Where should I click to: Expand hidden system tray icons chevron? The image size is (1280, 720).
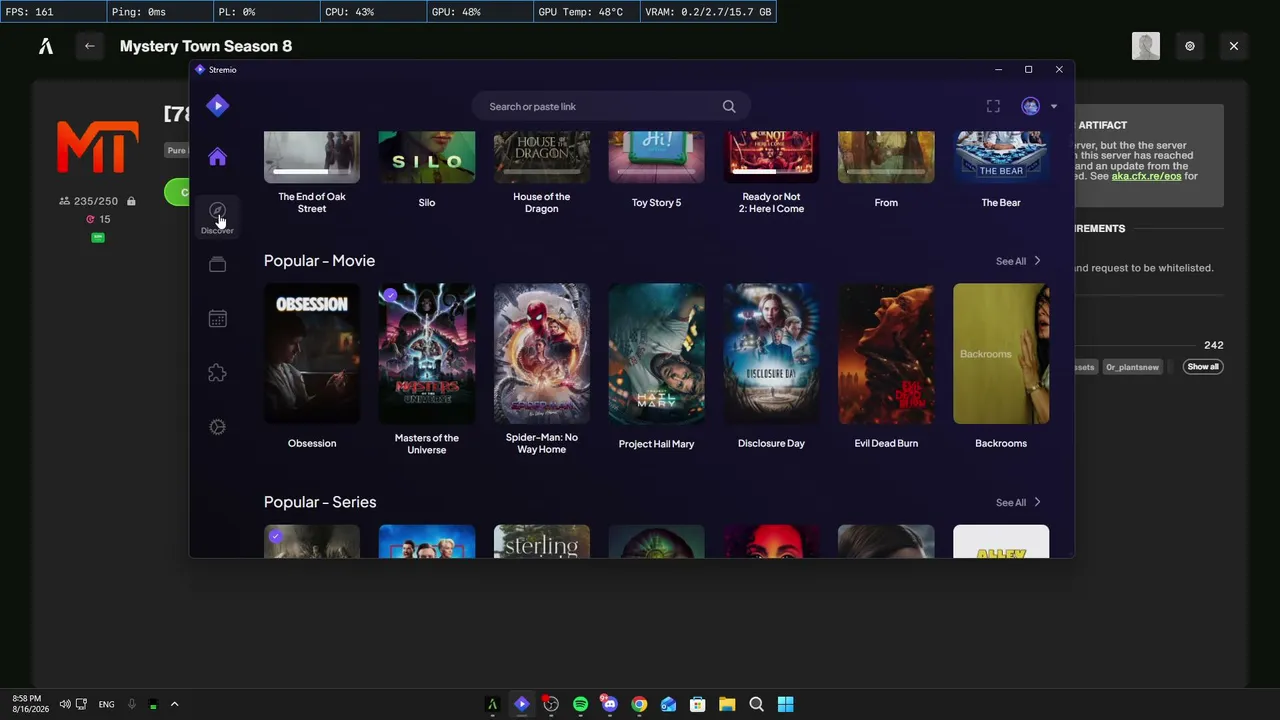point(174,704)
